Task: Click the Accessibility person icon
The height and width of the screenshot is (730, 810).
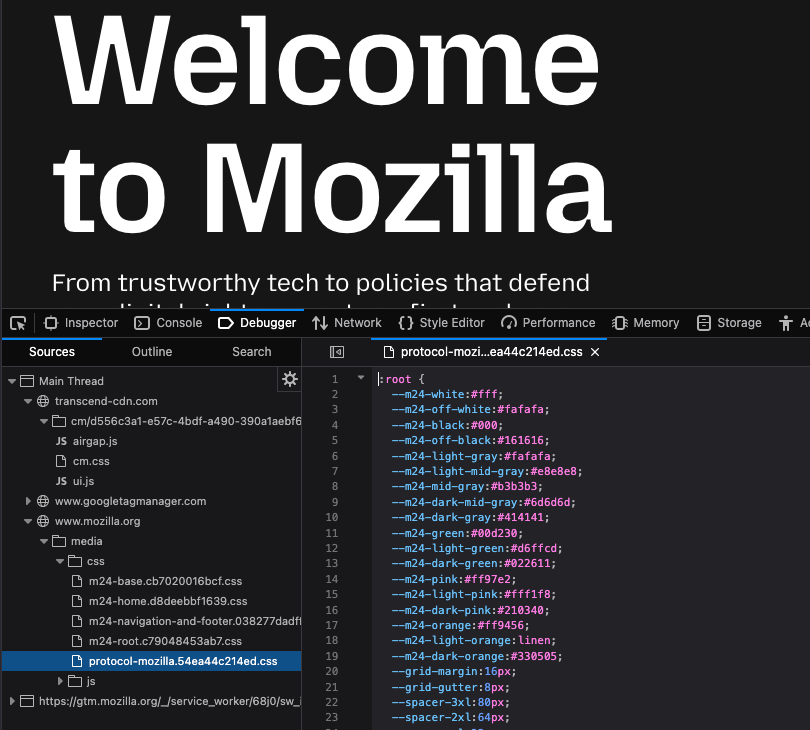Action: (x=786, y=323)
